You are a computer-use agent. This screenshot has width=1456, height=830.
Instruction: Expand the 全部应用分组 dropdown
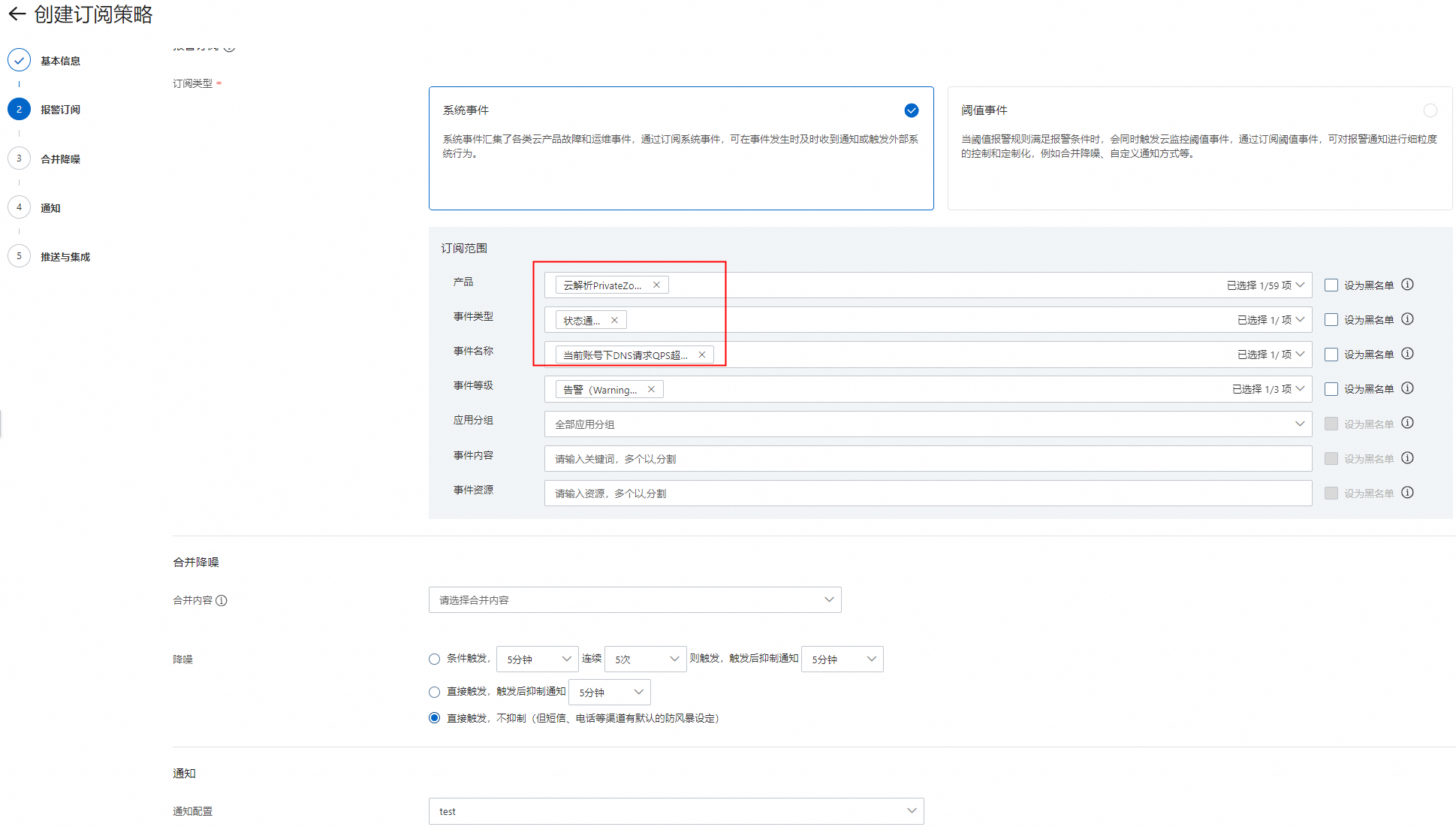tap(927, 424)
